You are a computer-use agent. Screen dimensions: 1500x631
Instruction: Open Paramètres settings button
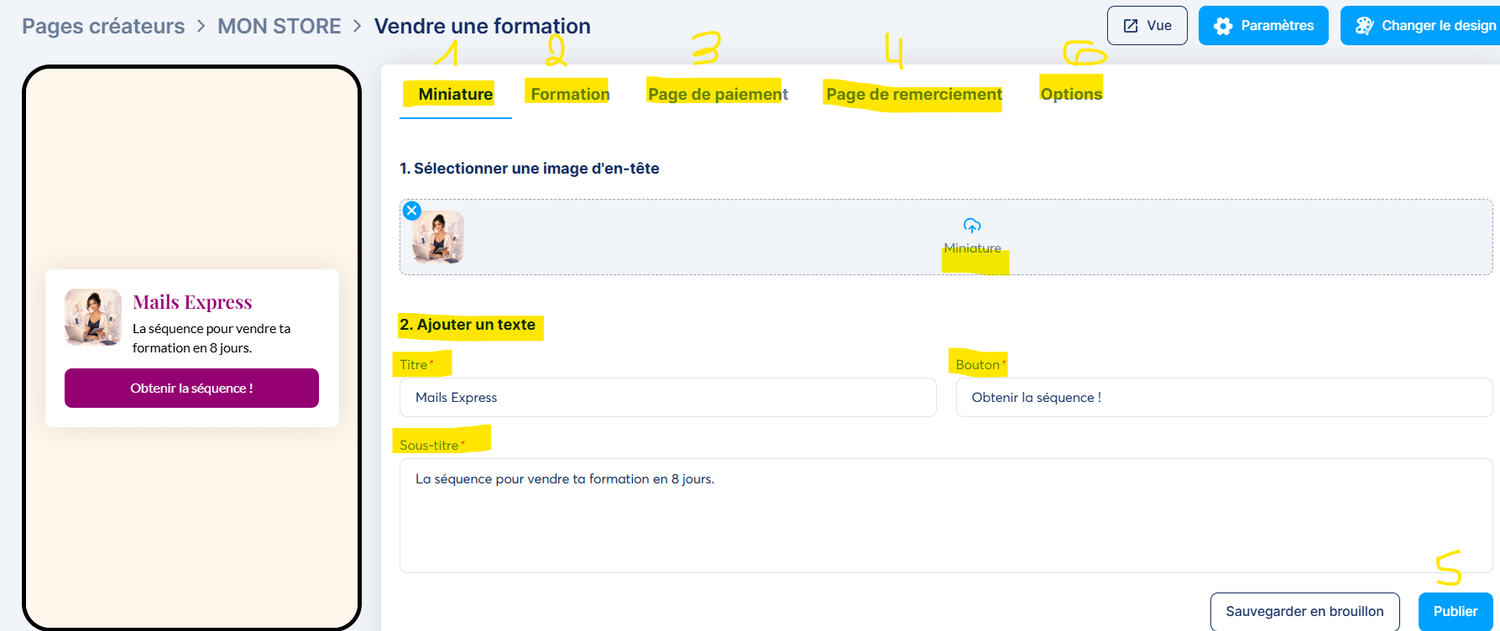[x=1263, y=26]
